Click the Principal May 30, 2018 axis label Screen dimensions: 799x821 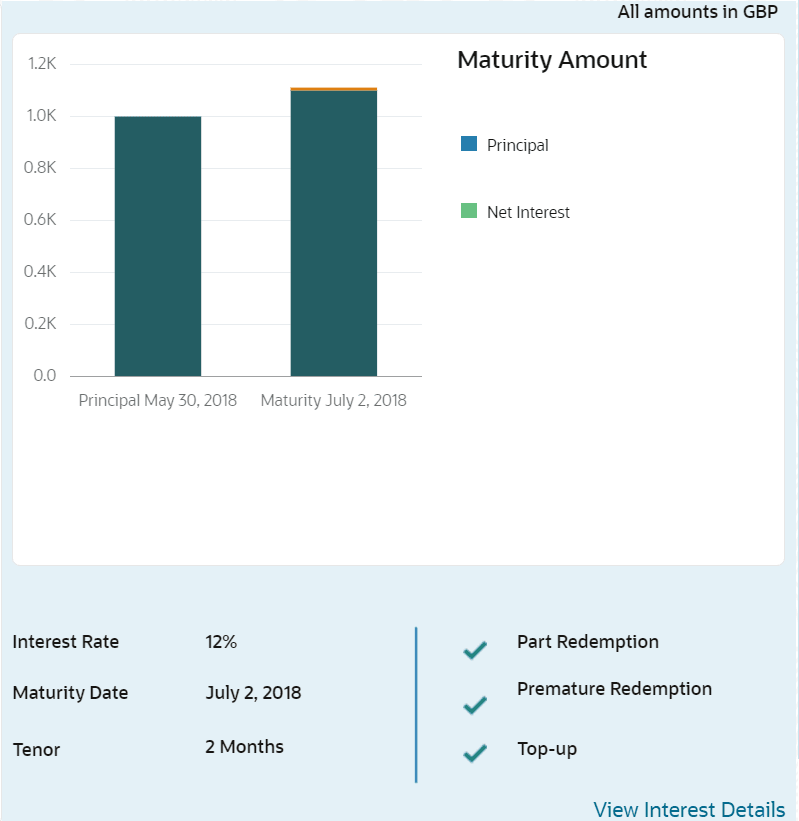point(158,401)
